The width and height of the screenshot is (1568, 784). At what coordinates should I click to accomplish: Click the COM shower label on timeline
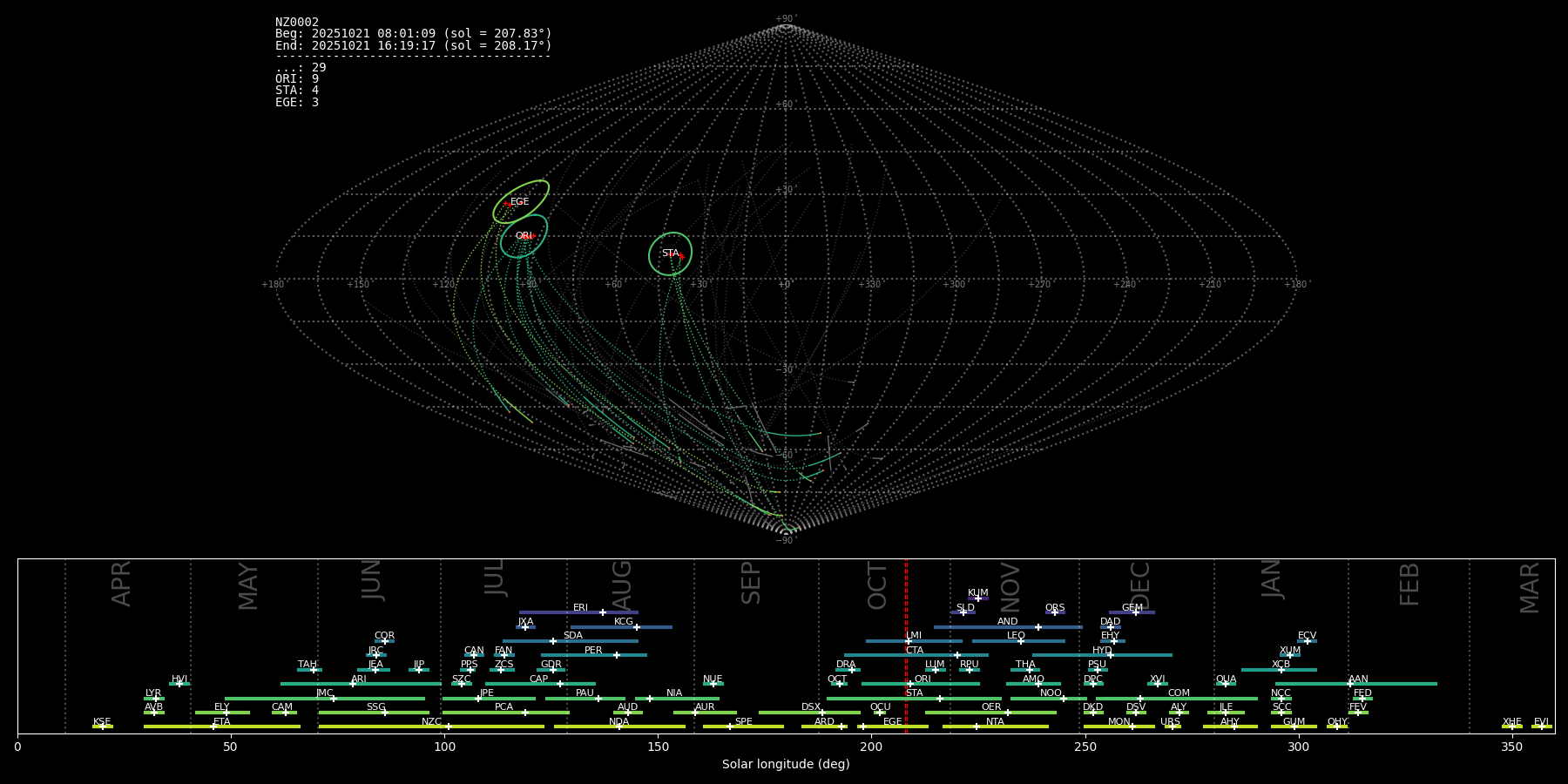(1179, 693)
